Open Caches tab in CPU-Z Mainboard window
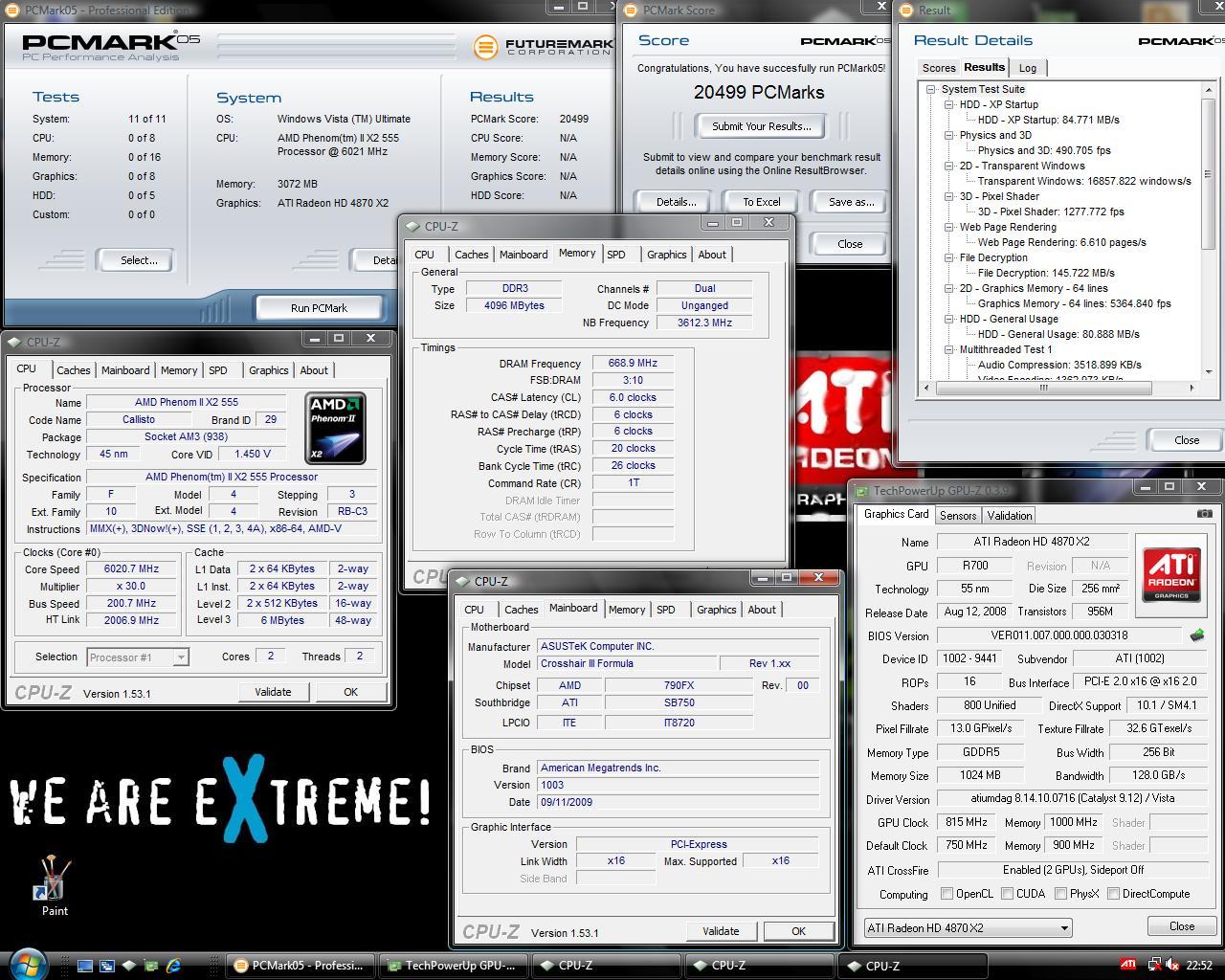 coord(521,610)
